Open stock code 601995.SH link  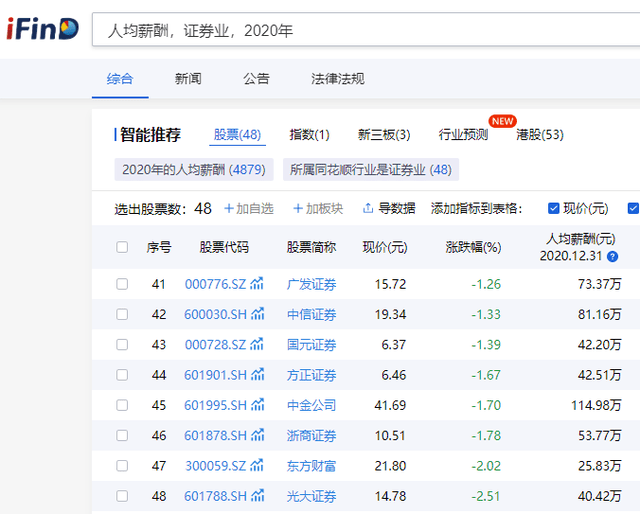coord(216,405)
